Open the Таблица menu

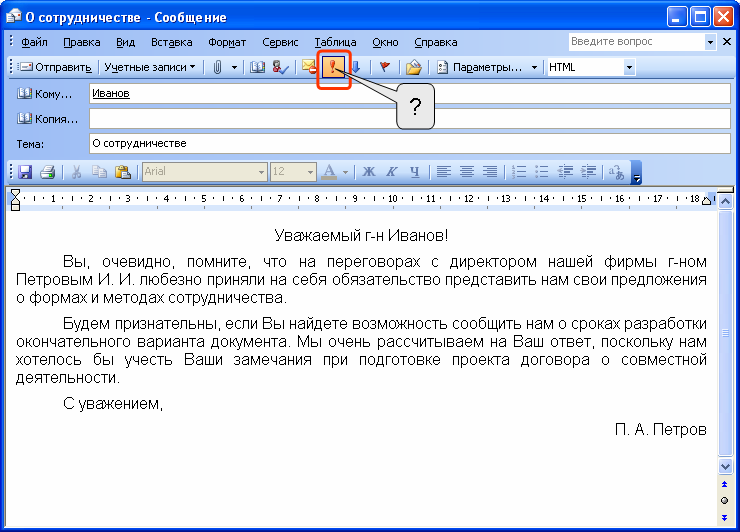[335, 42]
